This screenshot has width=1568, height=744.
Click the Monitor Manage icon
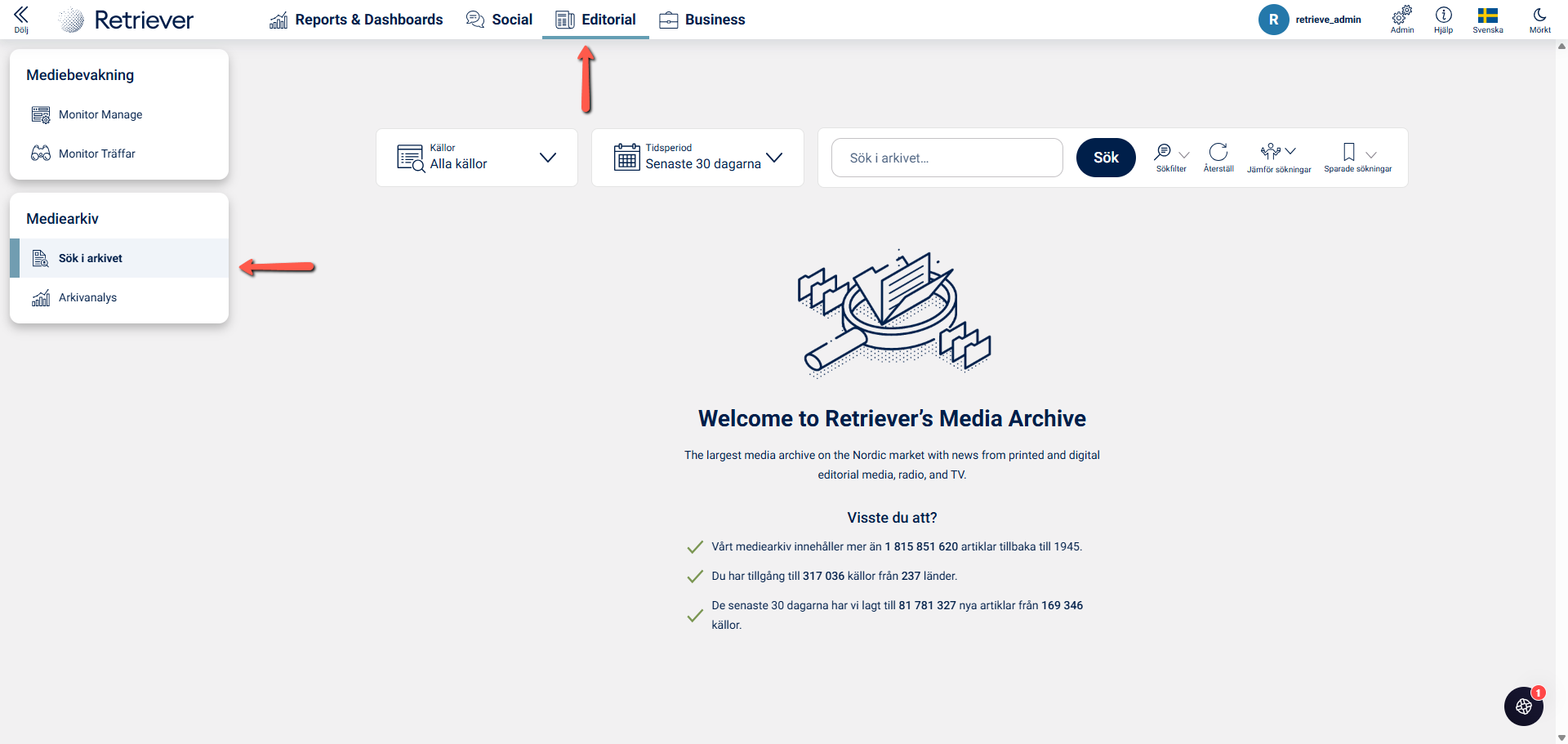[x=41, y=114]
